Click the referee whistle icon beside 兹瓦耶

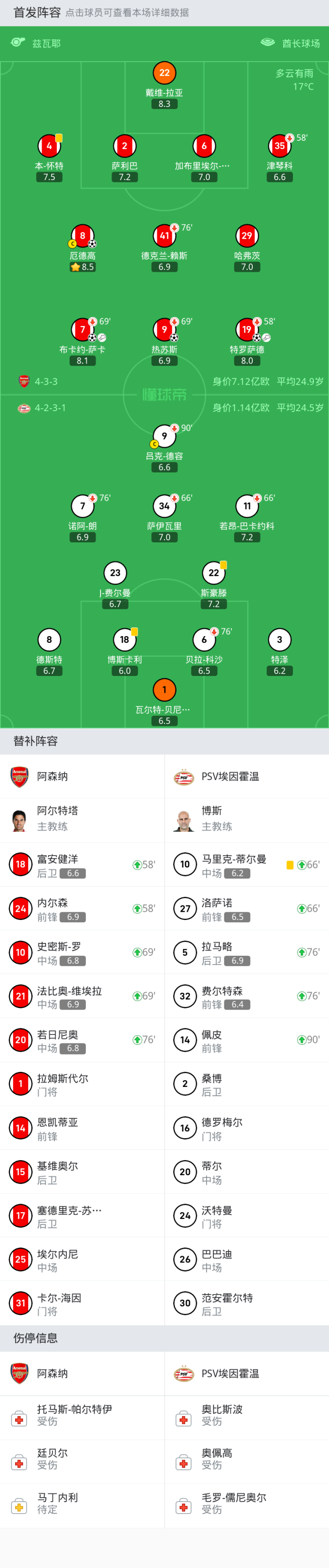pyautogui.click(x=18, y=43)
